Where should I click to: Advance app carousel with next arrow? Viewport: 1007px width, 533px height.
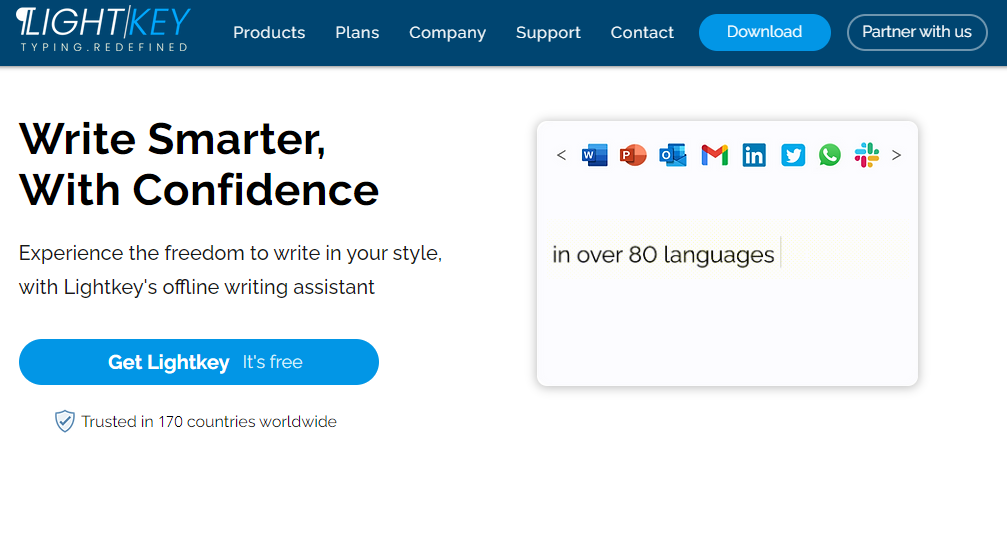click(896, 155)
